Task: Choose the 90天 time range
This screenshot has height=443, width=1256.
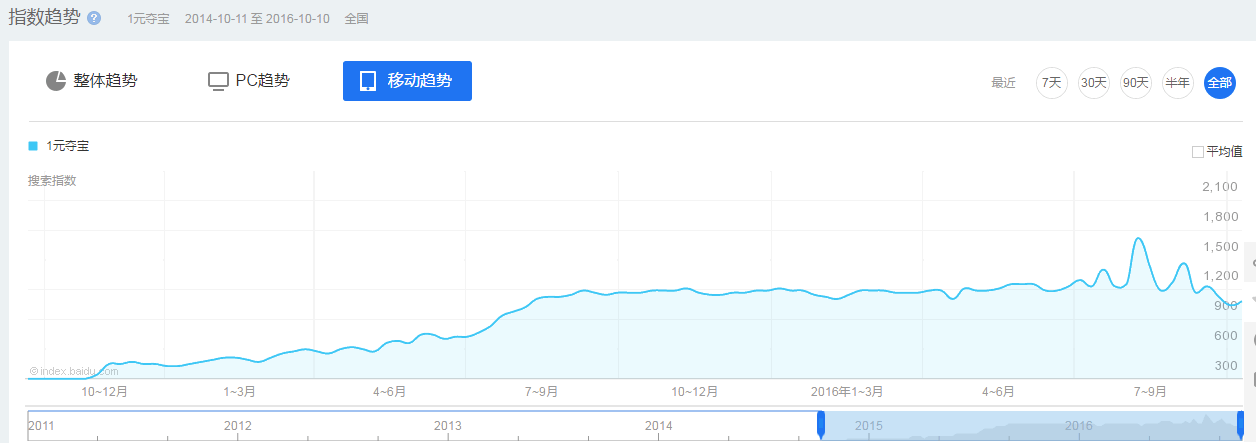Action: 1136,83
